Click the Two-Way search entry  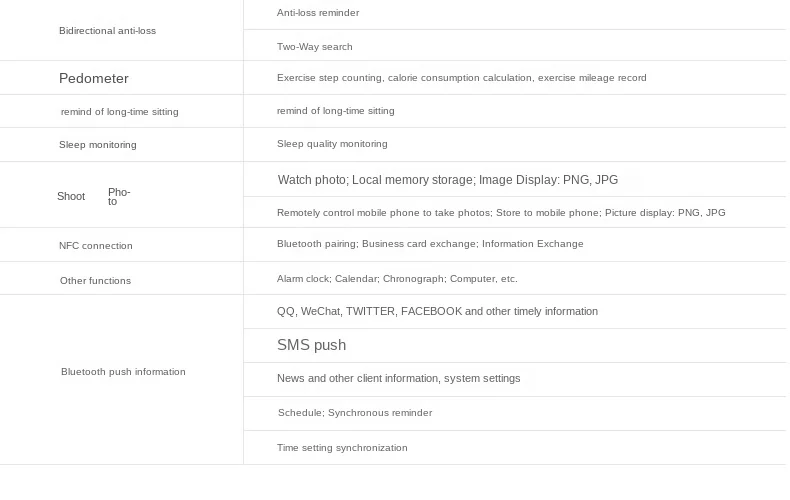click(315, 47)
